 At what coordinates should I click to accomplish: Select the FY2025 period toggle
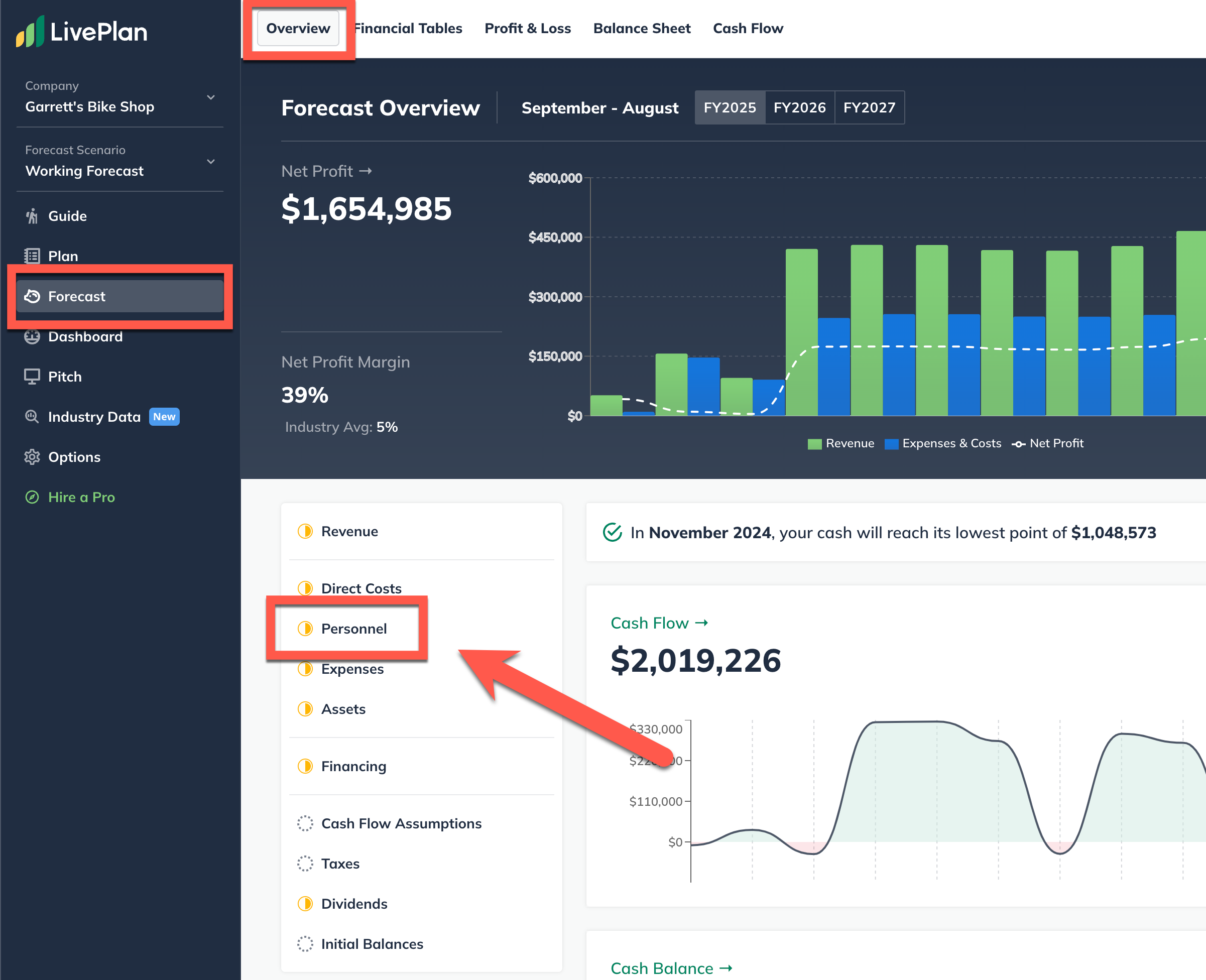(x=730, y=107)
